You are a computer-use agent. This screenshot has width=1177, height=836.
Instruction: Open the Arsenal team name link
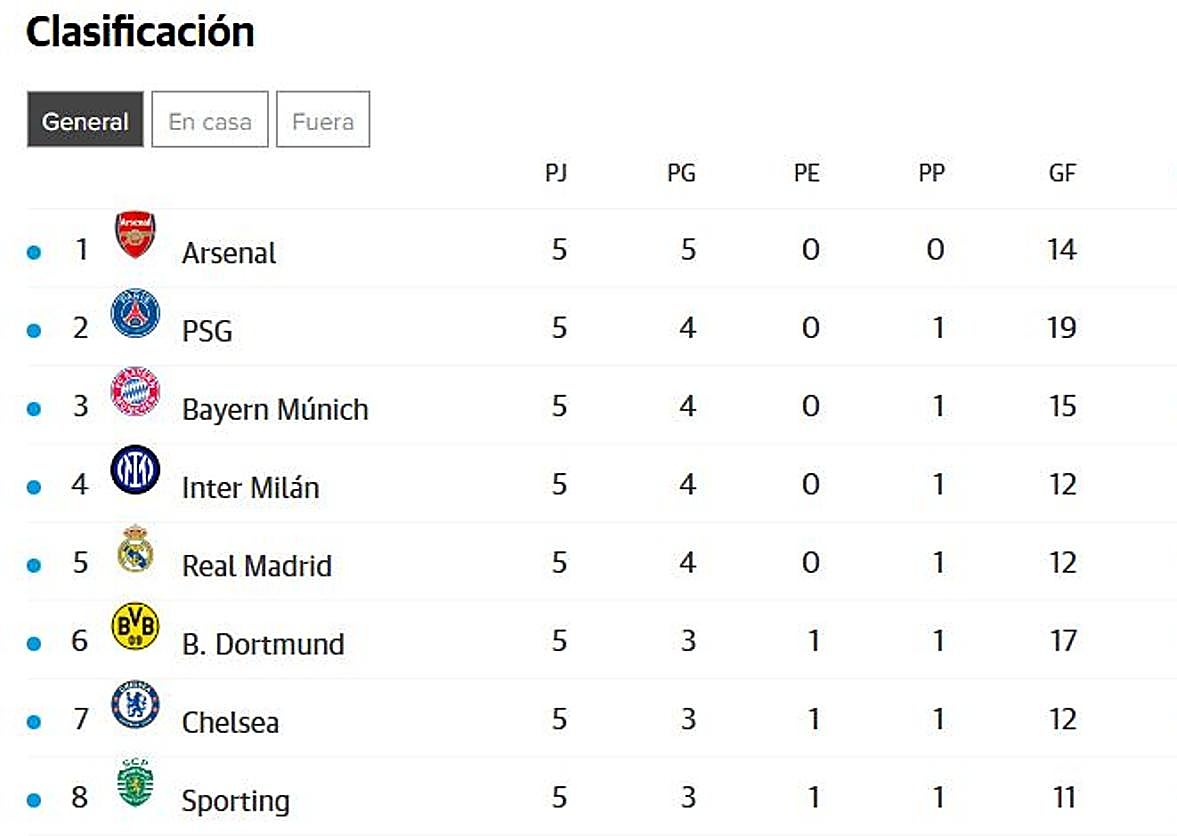point(229,253)
